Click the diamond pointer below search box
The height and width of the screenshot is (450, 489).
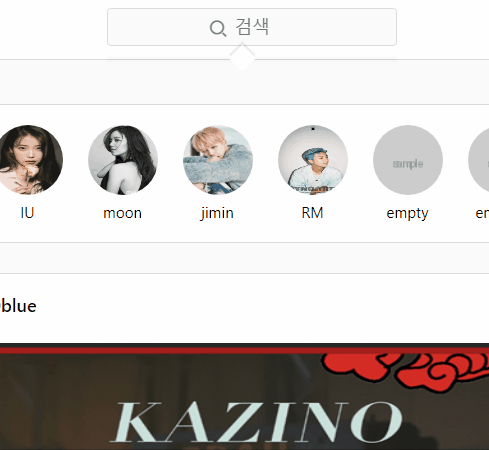(242, 57)
